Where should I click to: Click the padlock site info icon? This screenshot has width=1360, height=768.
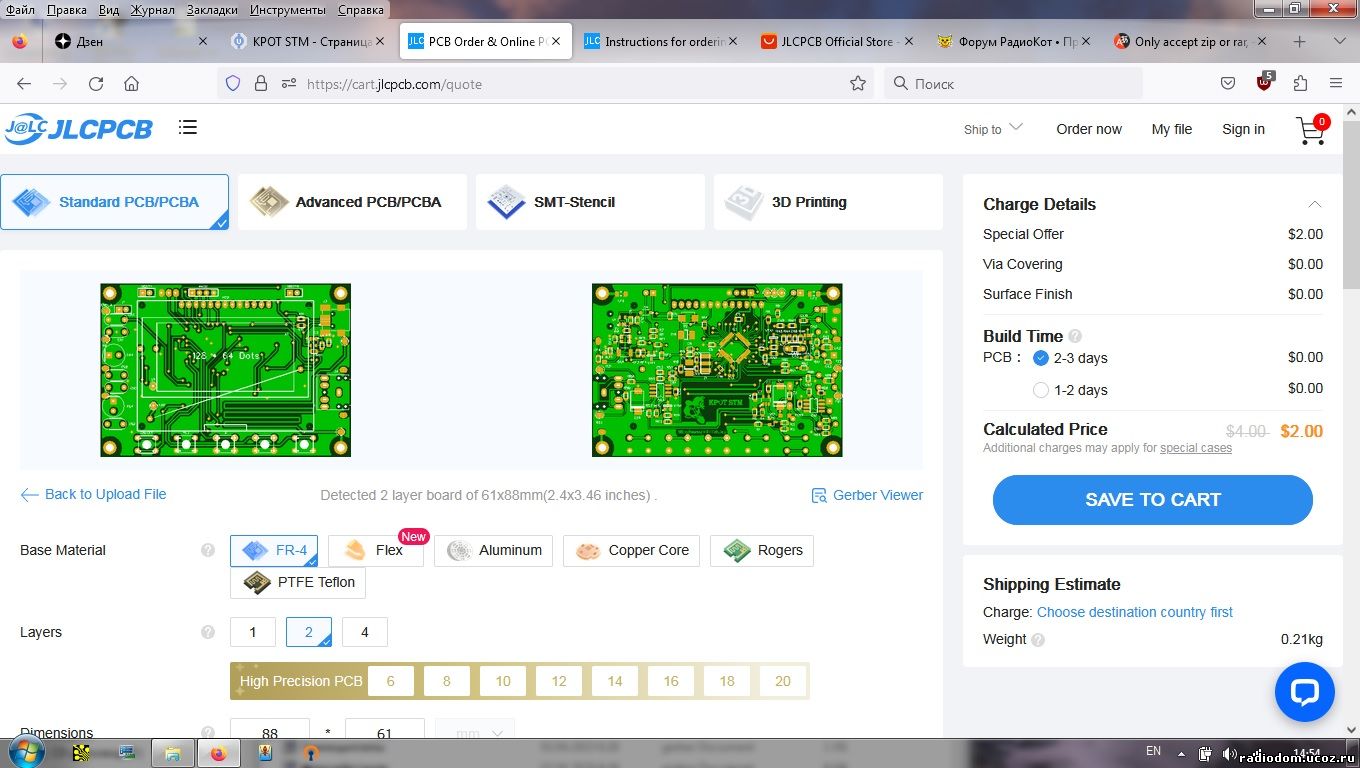pyautogui.click(x=261, y=84)
